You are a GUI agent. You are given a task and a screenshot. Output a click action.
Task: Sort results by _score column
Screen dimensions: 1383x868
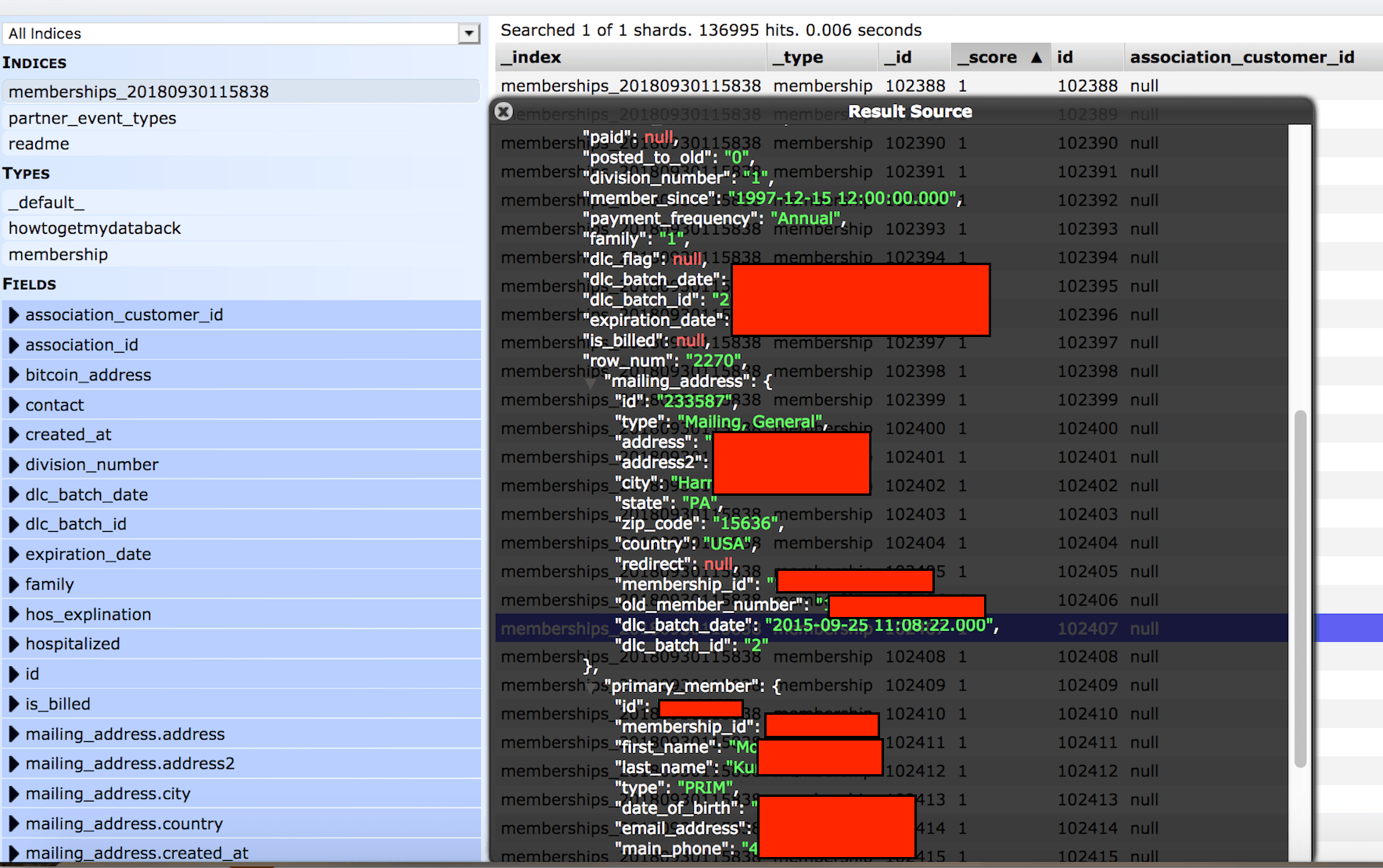tap(1000, 57)
